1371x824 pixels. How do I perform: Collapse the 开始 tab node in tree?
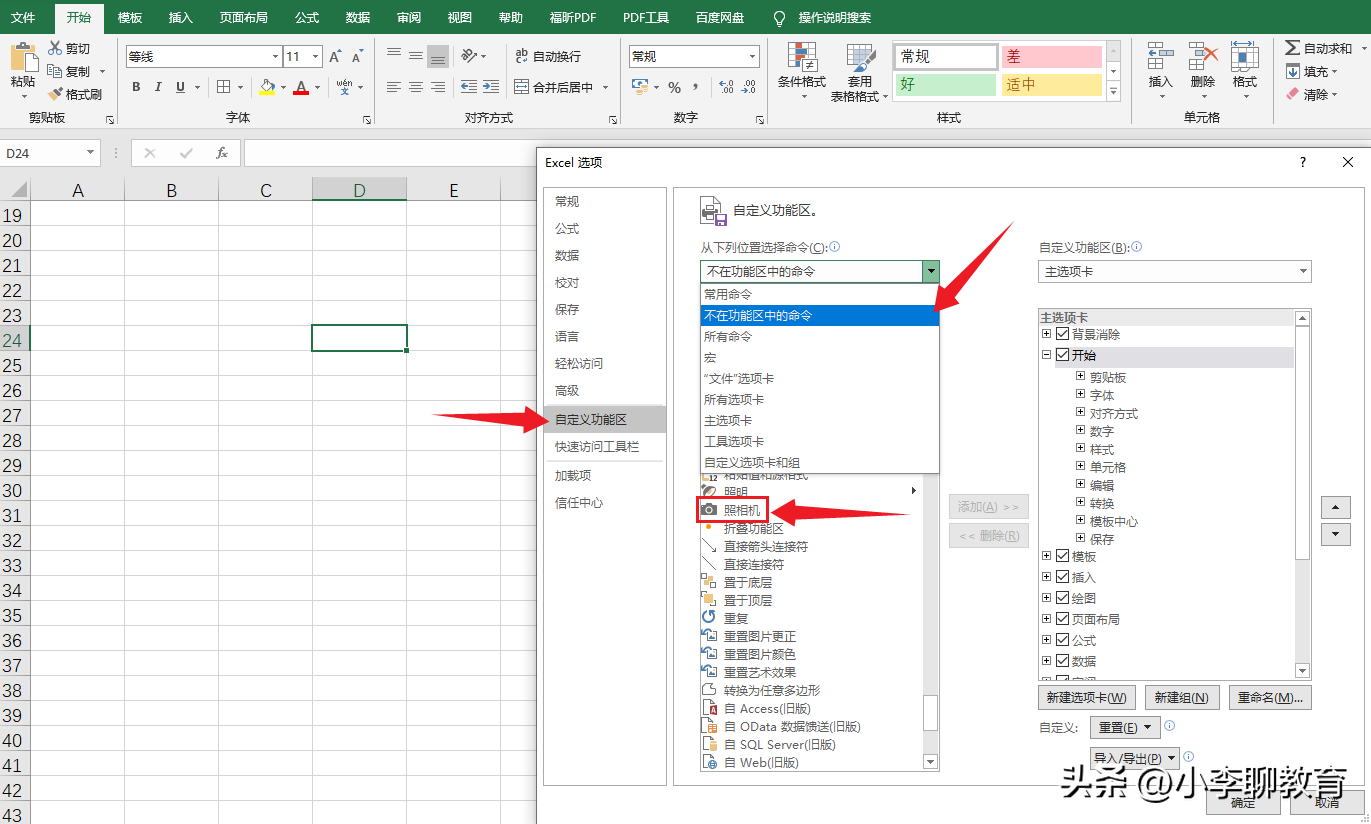[1047, 355]
